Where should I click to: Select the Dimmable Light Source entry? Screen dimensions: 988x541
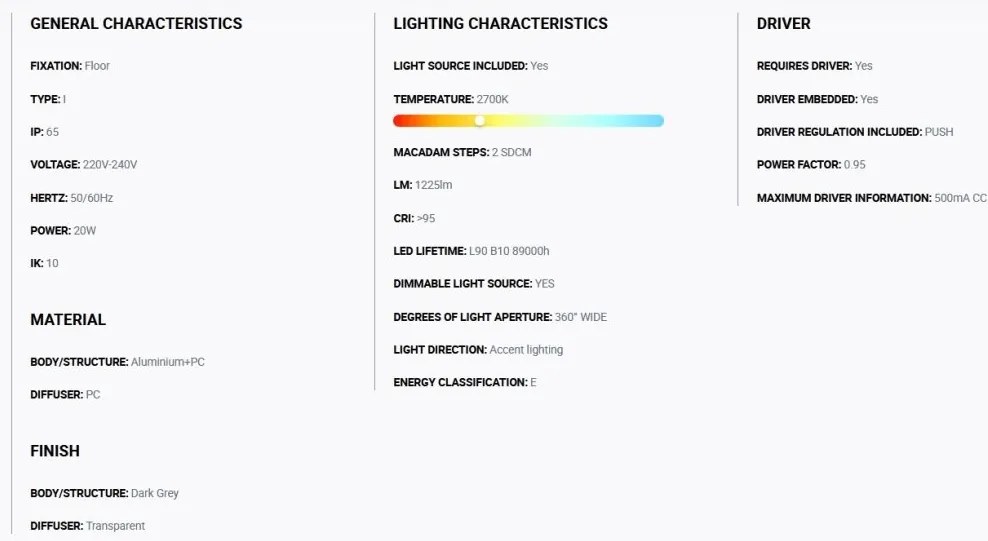pyautogui.click(x=474, y=284)
